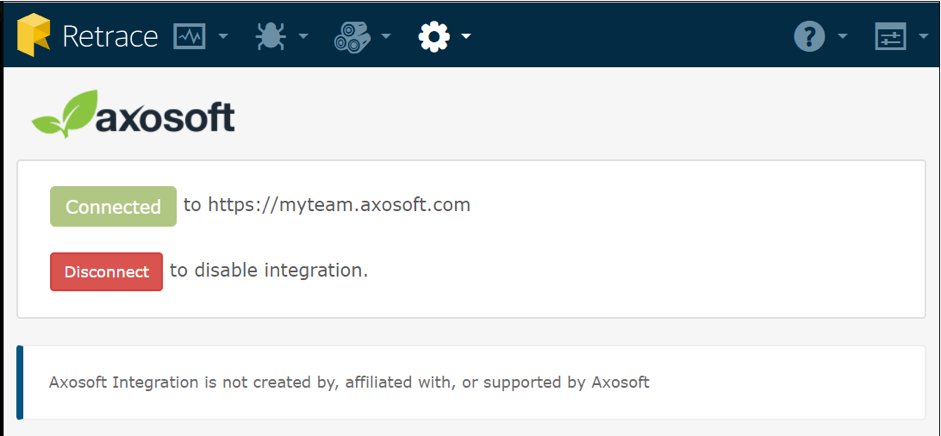Open the settings gear icon
This screenshot has height=436, width=941.
pos(434,37)
